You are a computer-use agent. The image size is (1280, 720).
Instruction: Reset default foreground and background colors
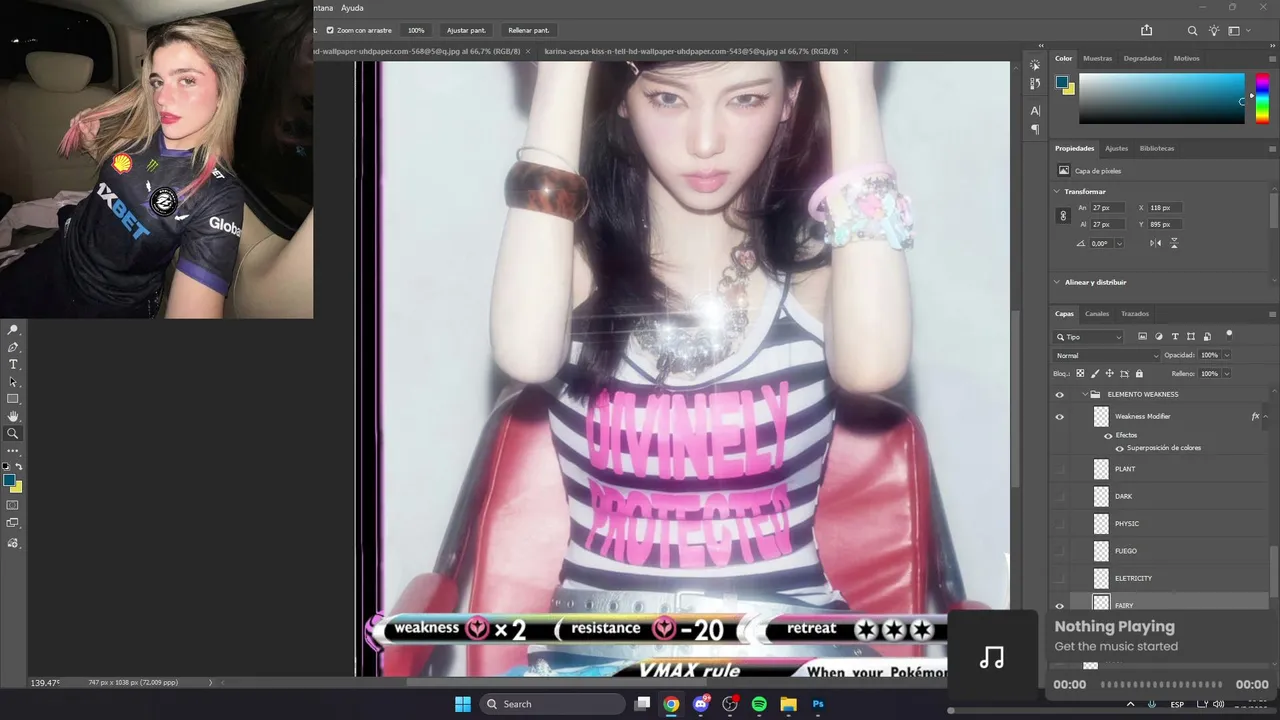coord(6,467)
